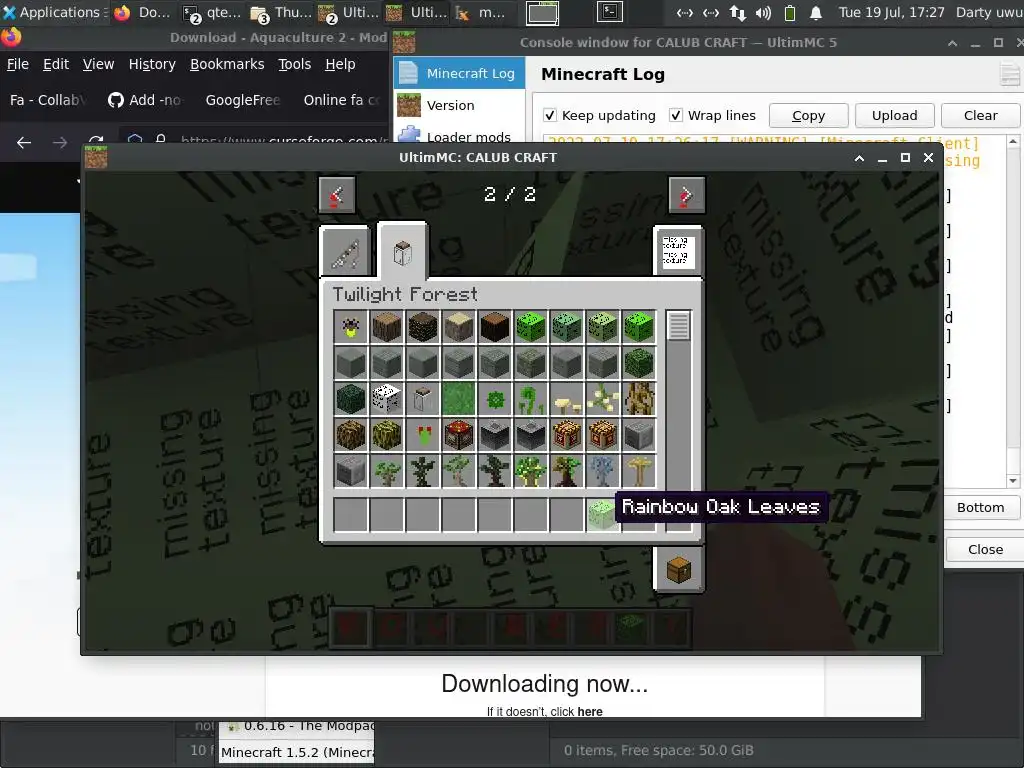This screenshot has width=1024, height=768.
Task: Roll up the console window with caret
Action: pyautogui.click(x=952, y=43)
